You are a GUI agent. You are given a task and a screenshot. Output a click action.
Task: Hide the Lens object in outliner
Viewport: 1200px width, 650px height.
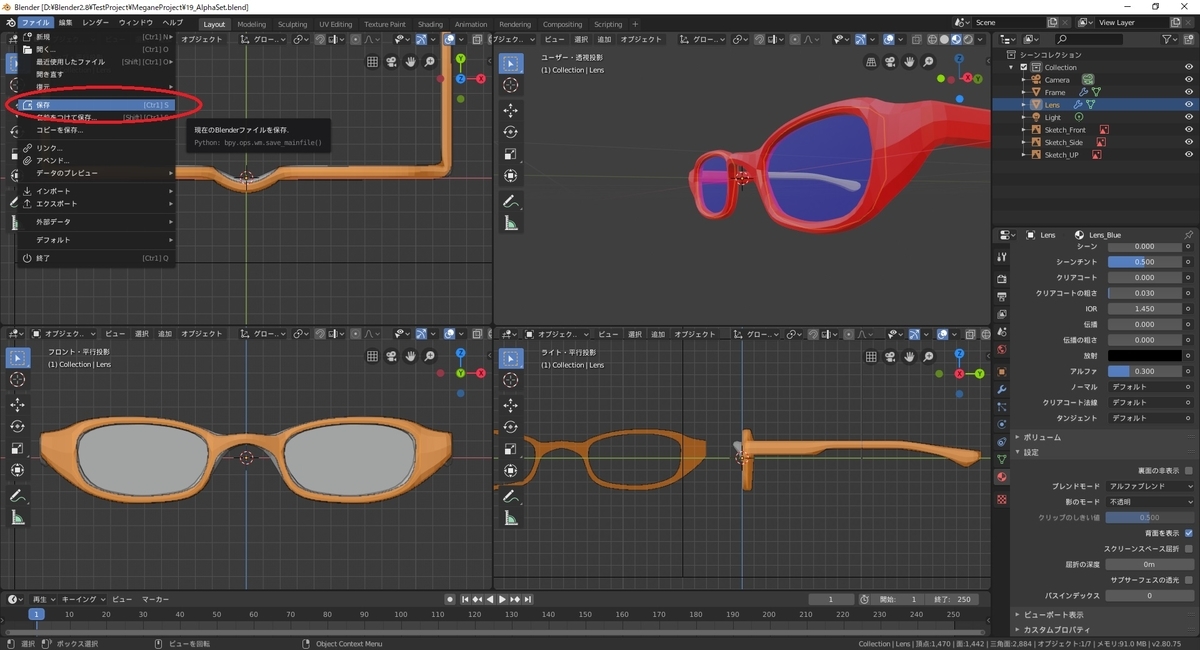[x=1189, y=105]
